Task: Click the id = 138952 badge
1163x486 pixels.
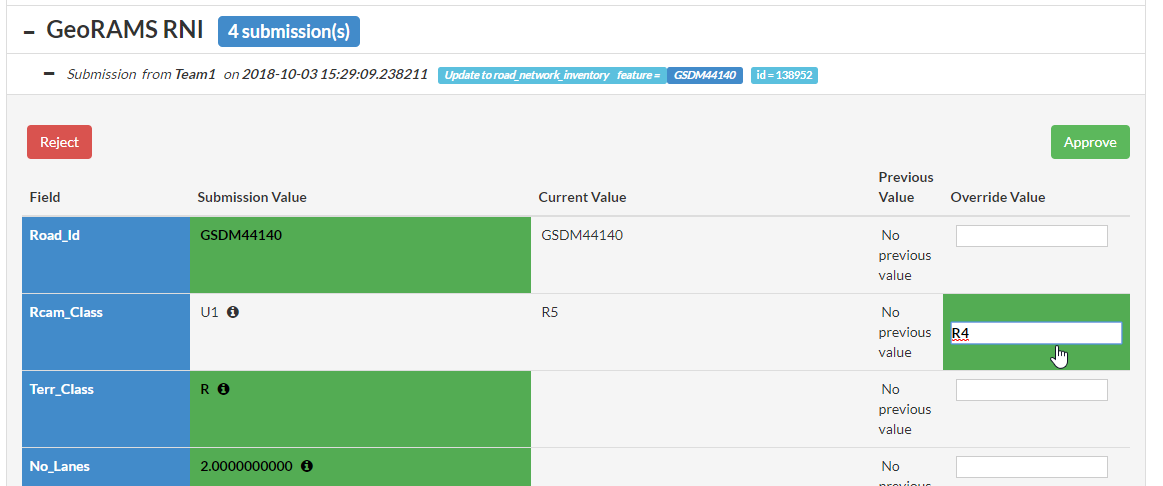Action: point(784,75)
